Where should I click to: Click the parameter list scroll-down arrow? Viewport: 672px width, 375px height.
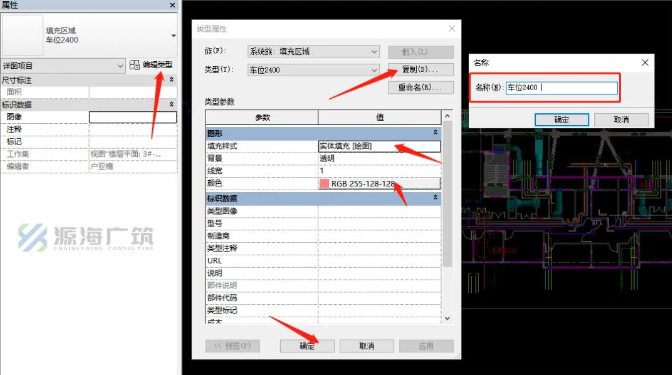[x=447, y=318]
